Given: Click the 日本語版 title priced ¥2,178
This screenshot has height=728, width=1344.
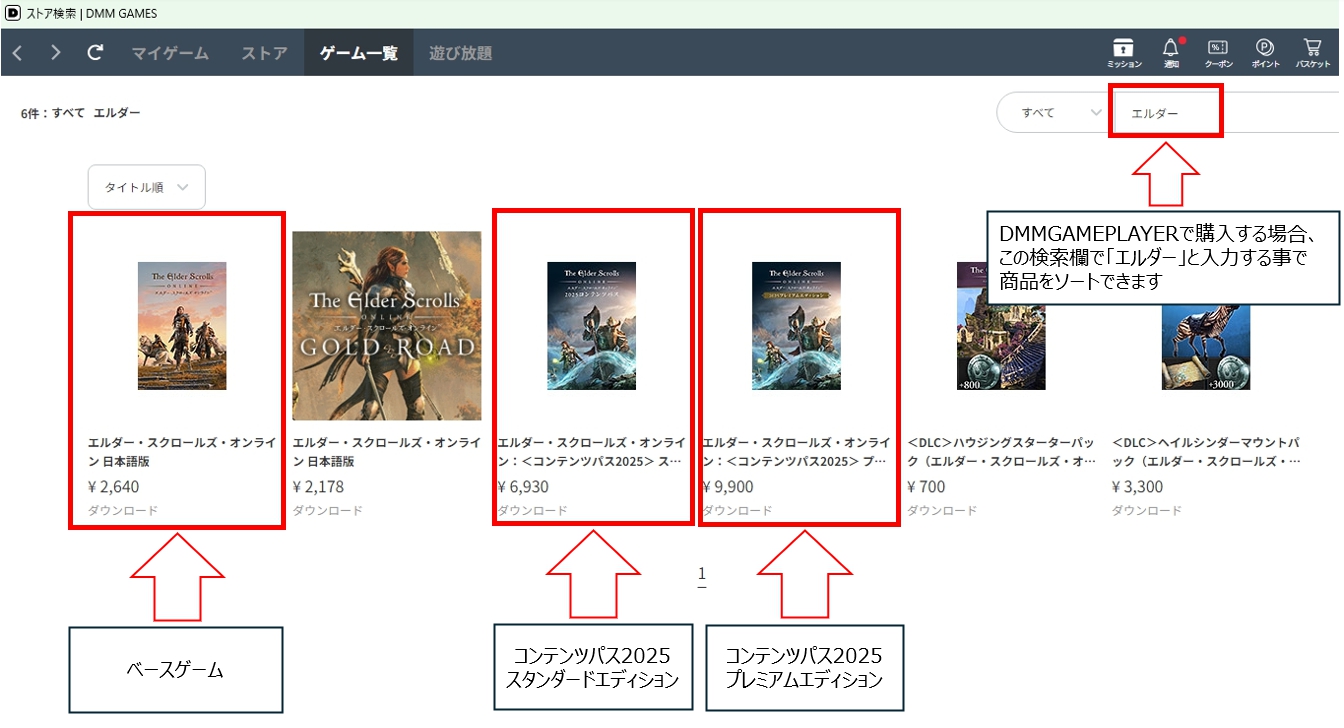Looking at the screenshot, I should (387, 452).
